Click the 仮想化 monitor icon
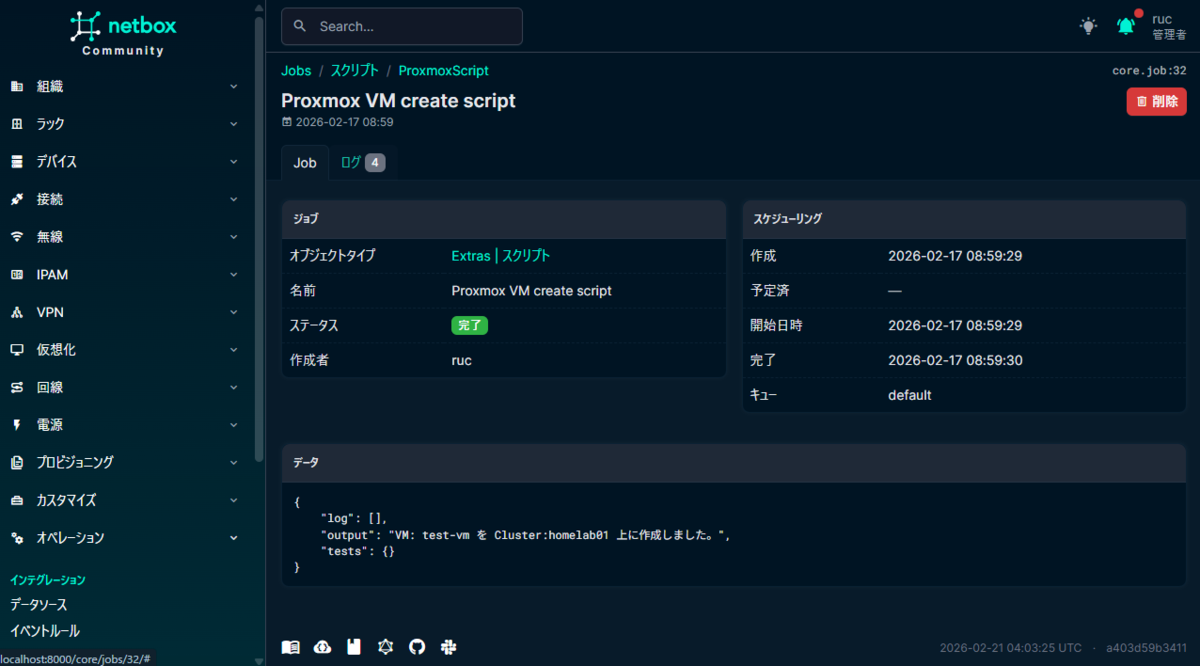The width and height of the screenshot is (1200, 666). 17,350
